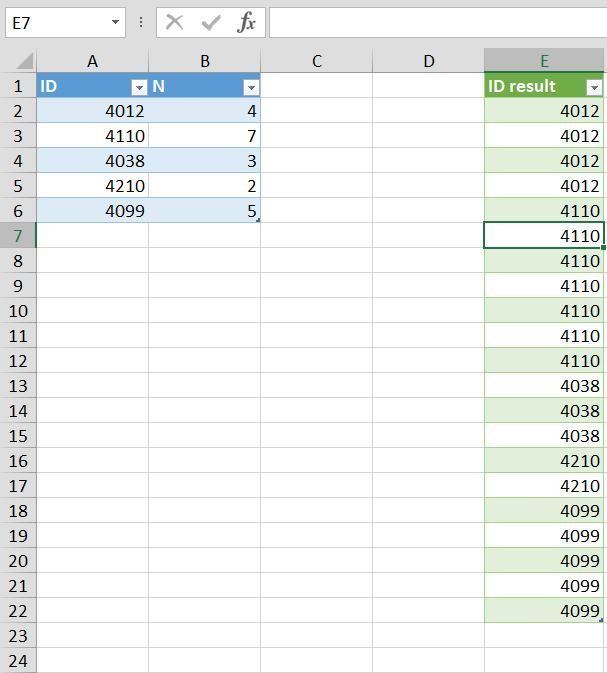The width and height of the screenshot is (607, 673).
Task: Click cell E13 with first 4038
Action: click(544, 386)
